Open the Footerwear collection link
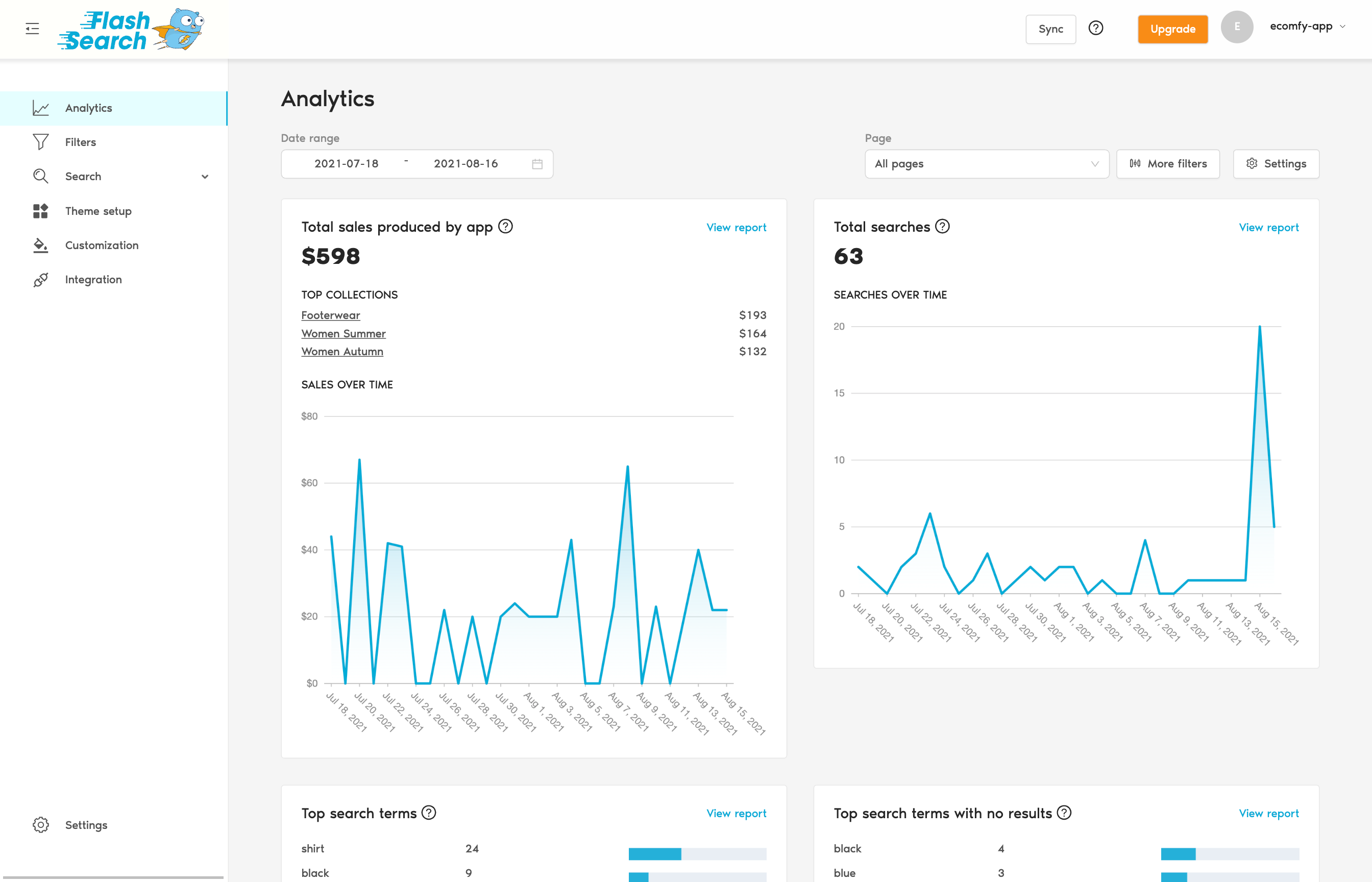The width and height of the screenshot is (1372, 882). pos(330,315)
